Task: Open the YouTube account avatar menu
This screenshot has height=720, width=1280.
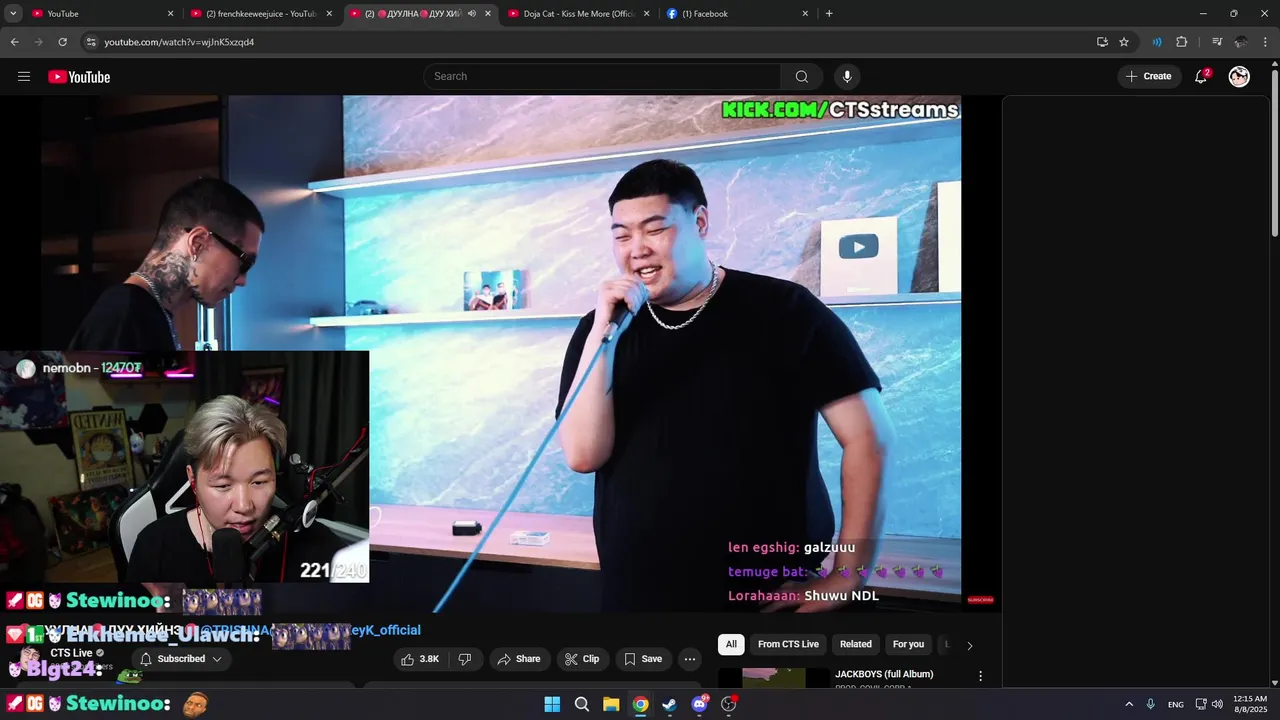Action: click(x=1239, y=77)
